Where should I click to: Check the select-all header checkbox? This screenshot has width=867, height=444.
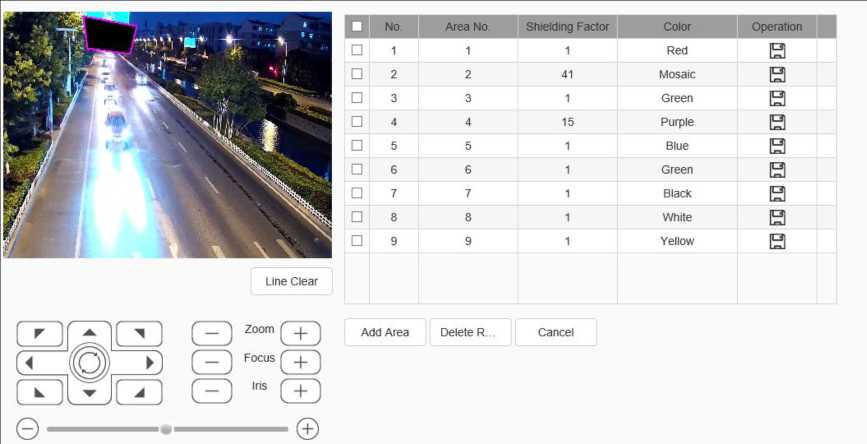tap(357, 27)
